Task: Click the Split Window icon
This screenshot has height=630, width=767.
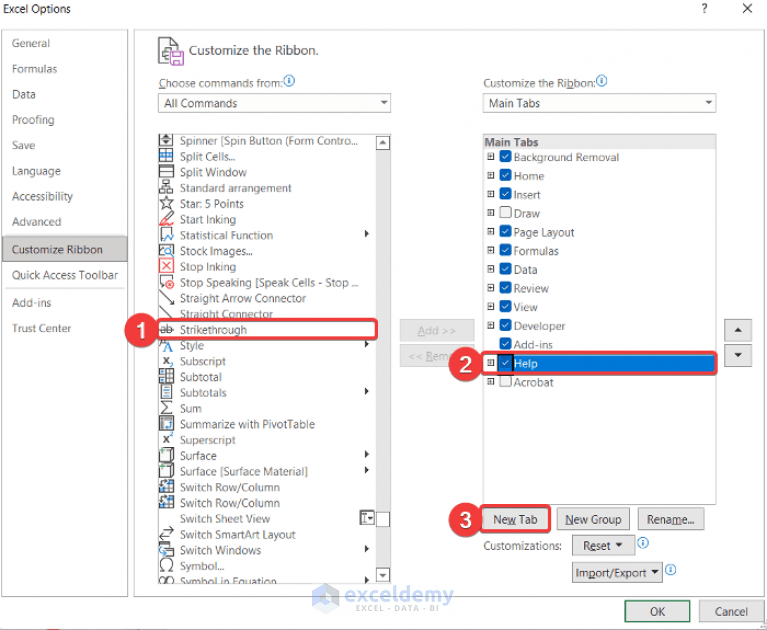Action: click(x=166, y=172)
